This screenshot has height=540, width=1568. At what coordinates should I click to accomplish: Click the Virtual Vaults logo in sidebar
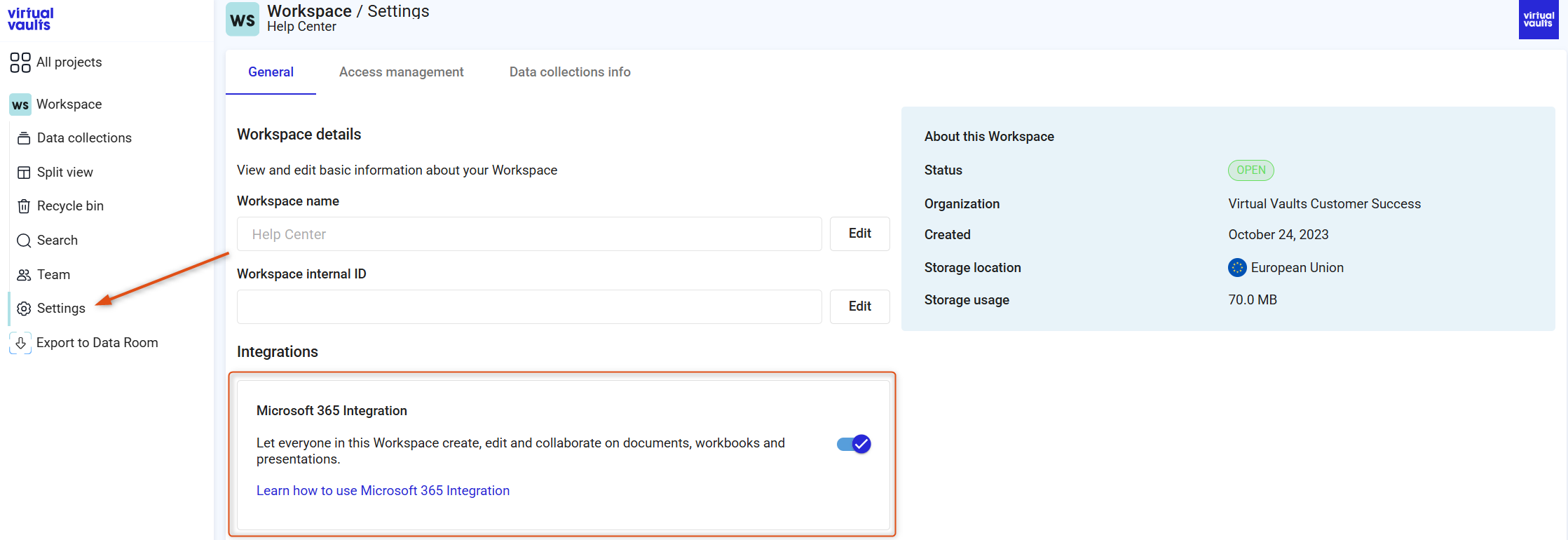30,19
